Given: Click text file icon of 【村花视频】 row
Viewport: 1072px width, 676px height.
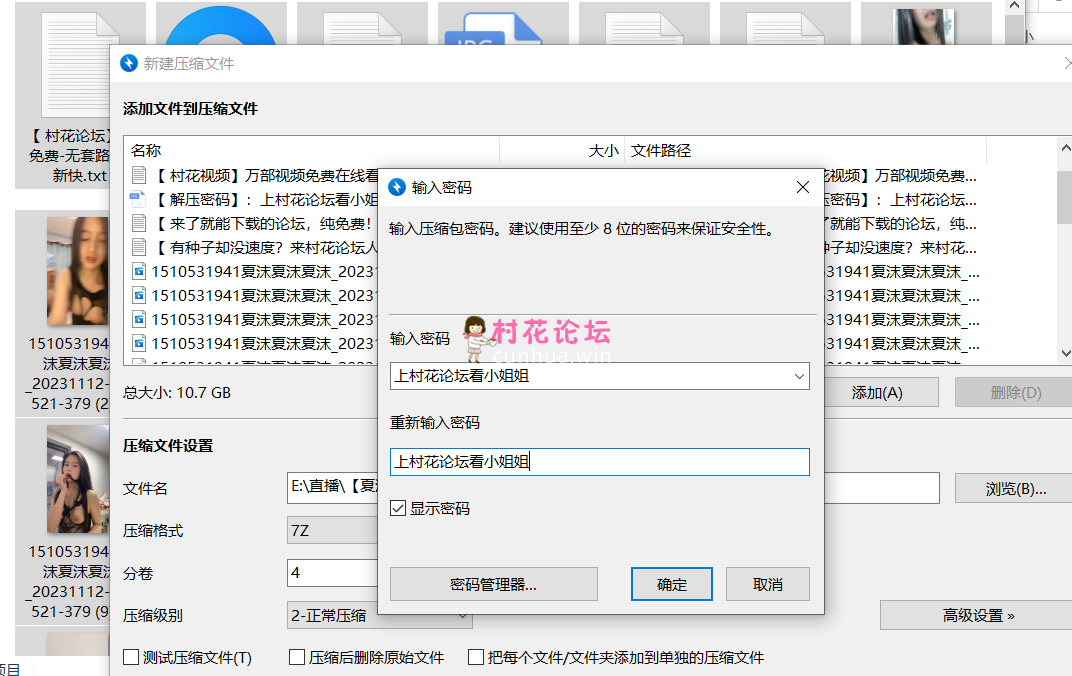Looking at the screenshot, I should click(139, 176).
